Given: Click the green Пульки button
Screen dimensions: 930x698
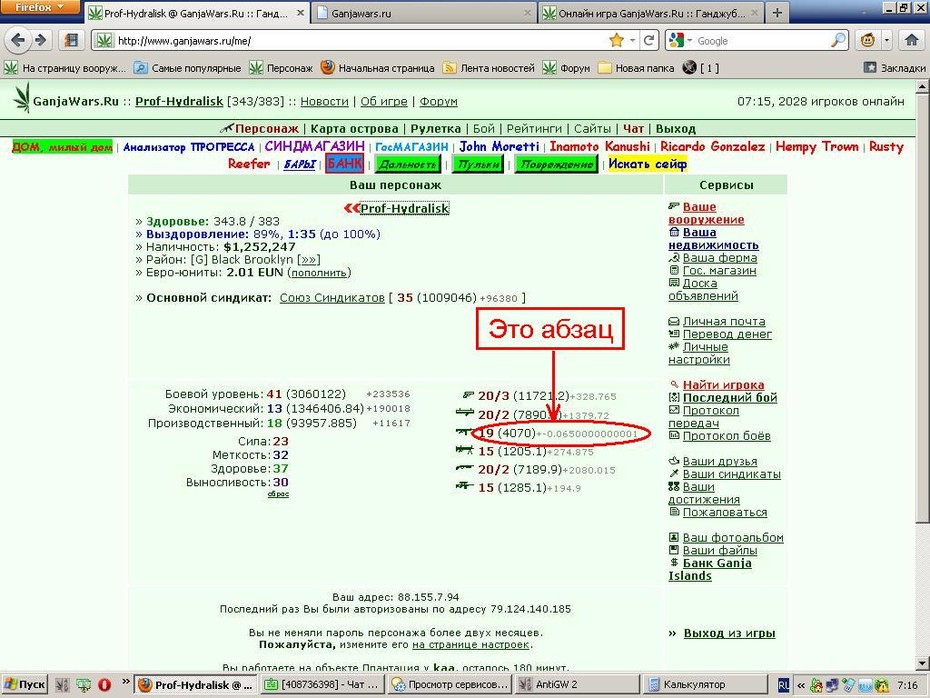Looking at the screenshot, I should click(x=477, y=164).
